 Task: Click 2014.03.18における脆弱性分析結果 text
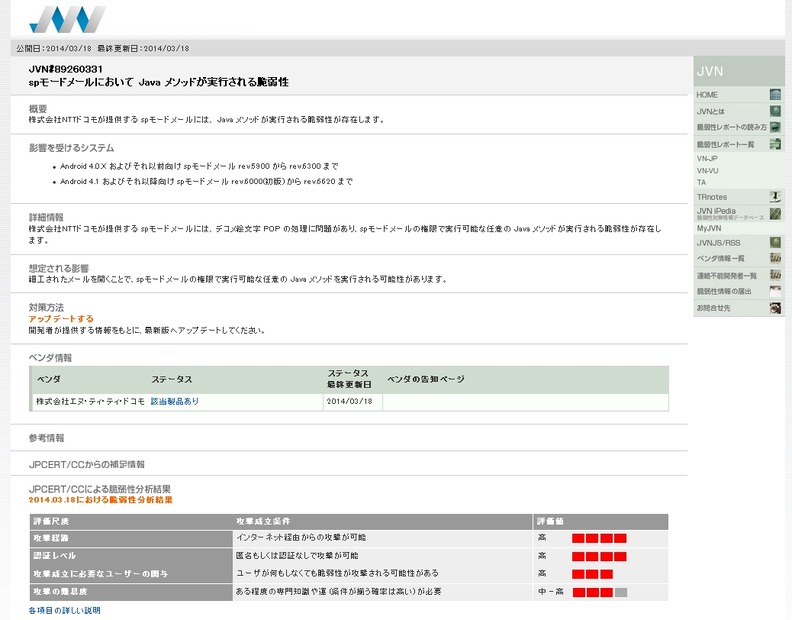click(x=101, y=500)
